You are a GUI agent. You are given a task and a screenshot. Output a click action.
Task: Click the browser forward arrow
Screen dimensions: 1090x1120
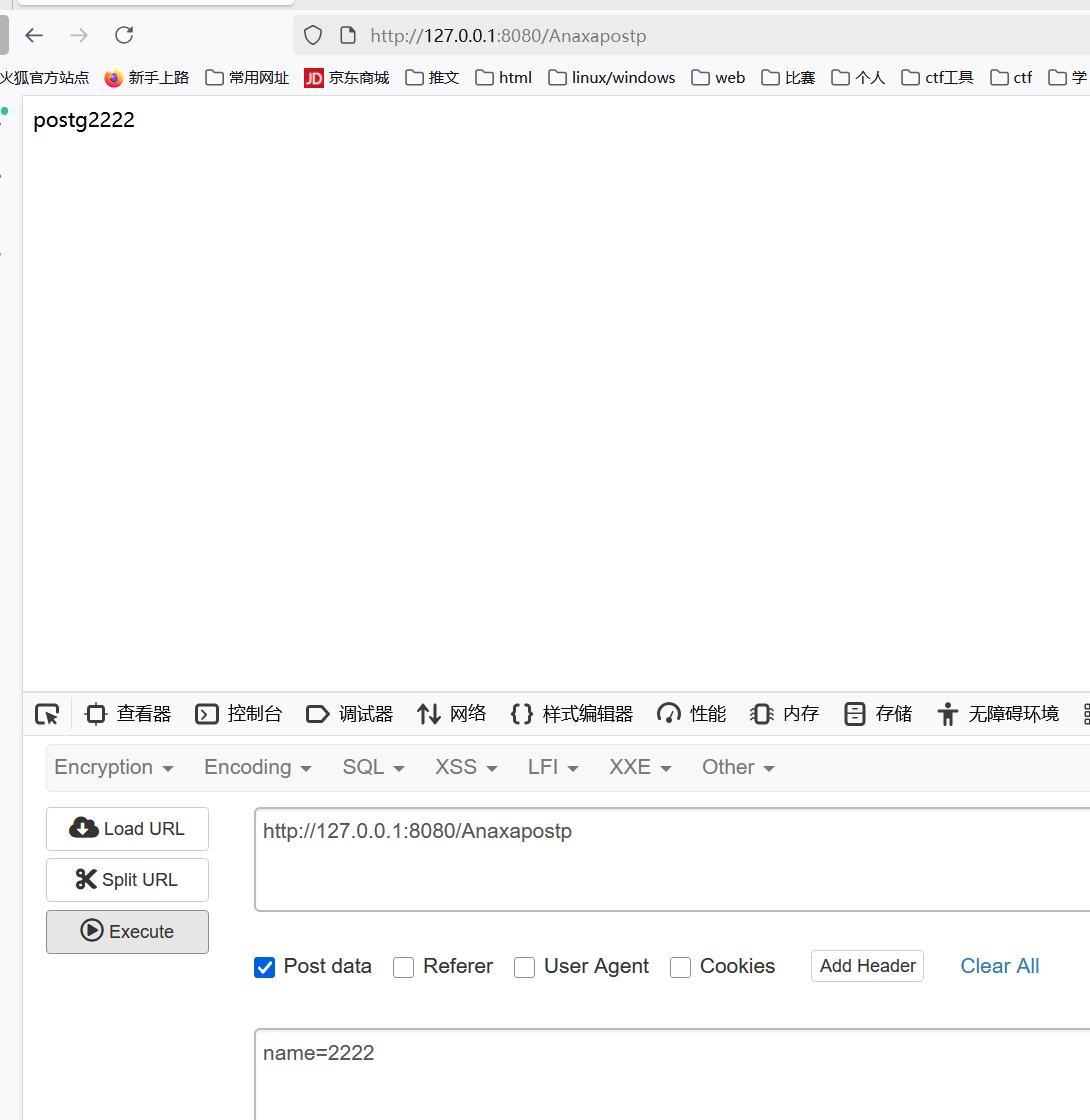click(79, 35)
